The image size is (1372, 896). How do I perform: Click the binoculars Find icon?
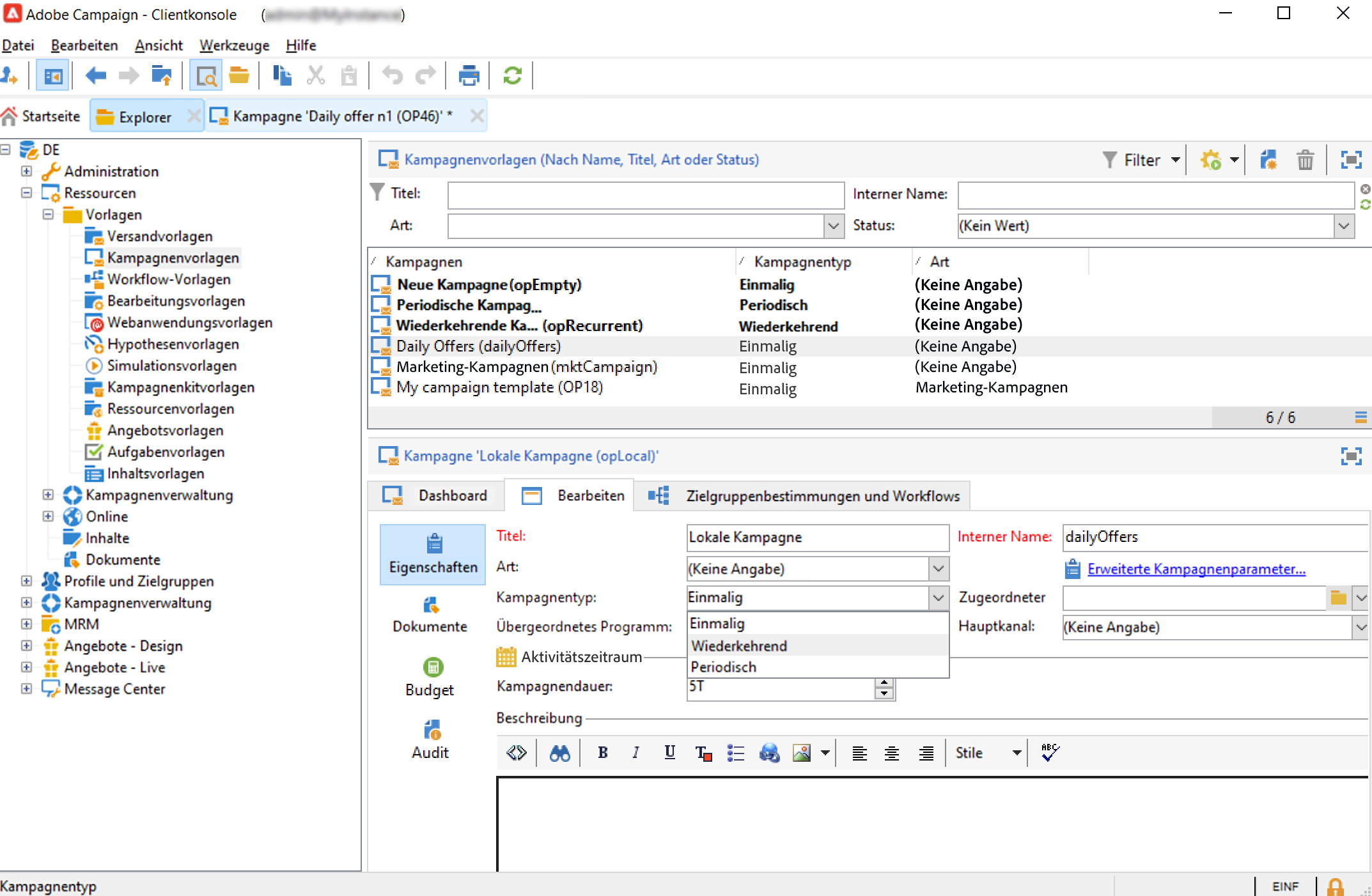(559, 753)
